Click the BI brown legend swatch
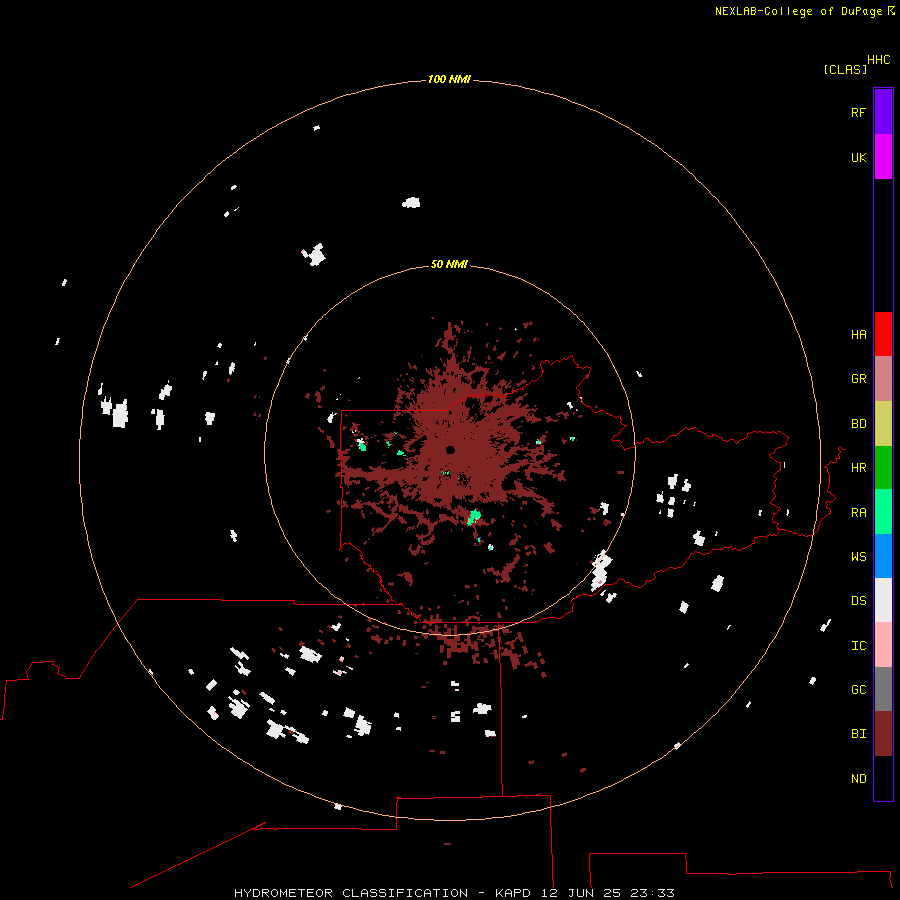Screen dimensions: 900x900 click(x=883, y=734)
